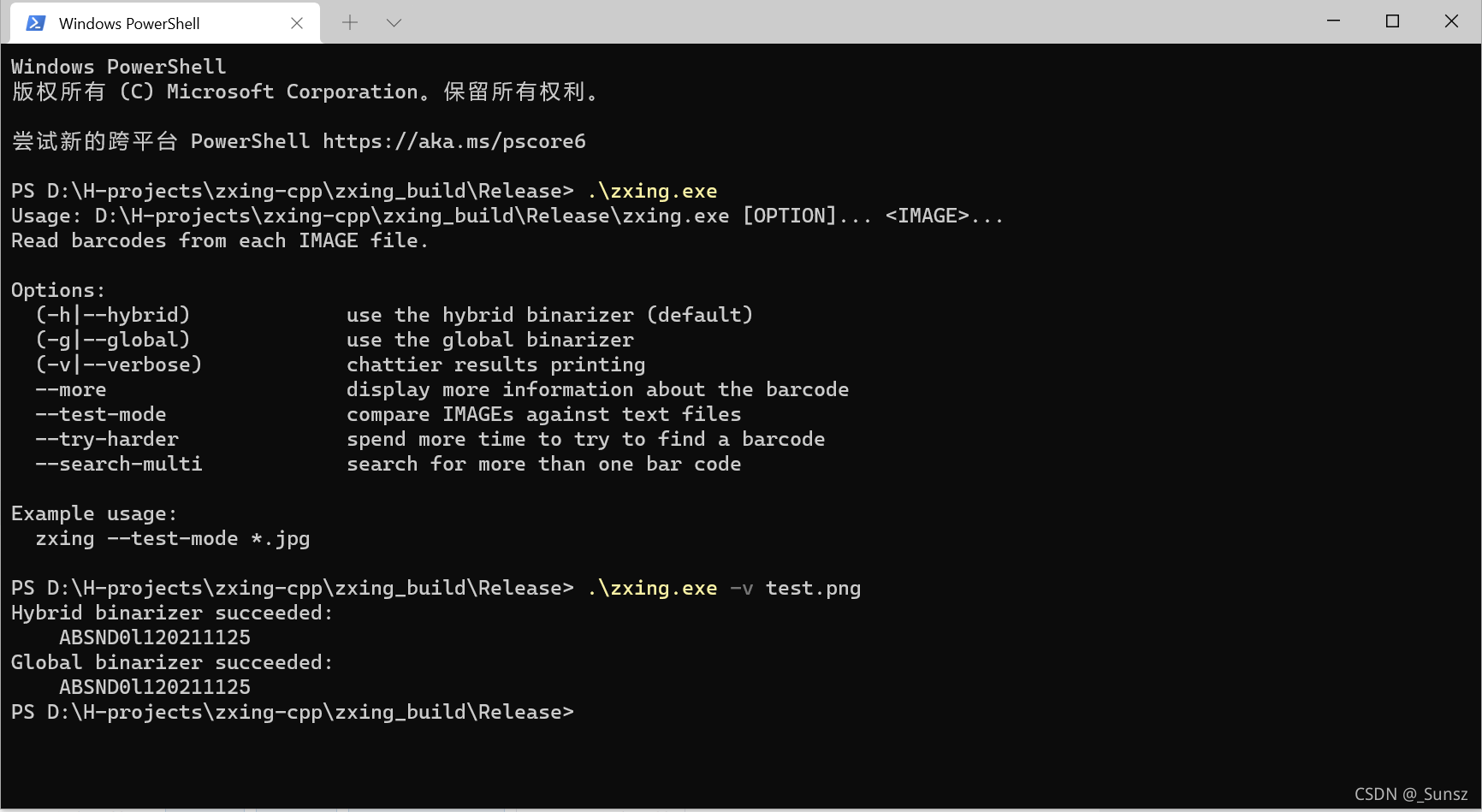
Task: Click the PowerShell icon on the tab
Action: coord(35,23)
